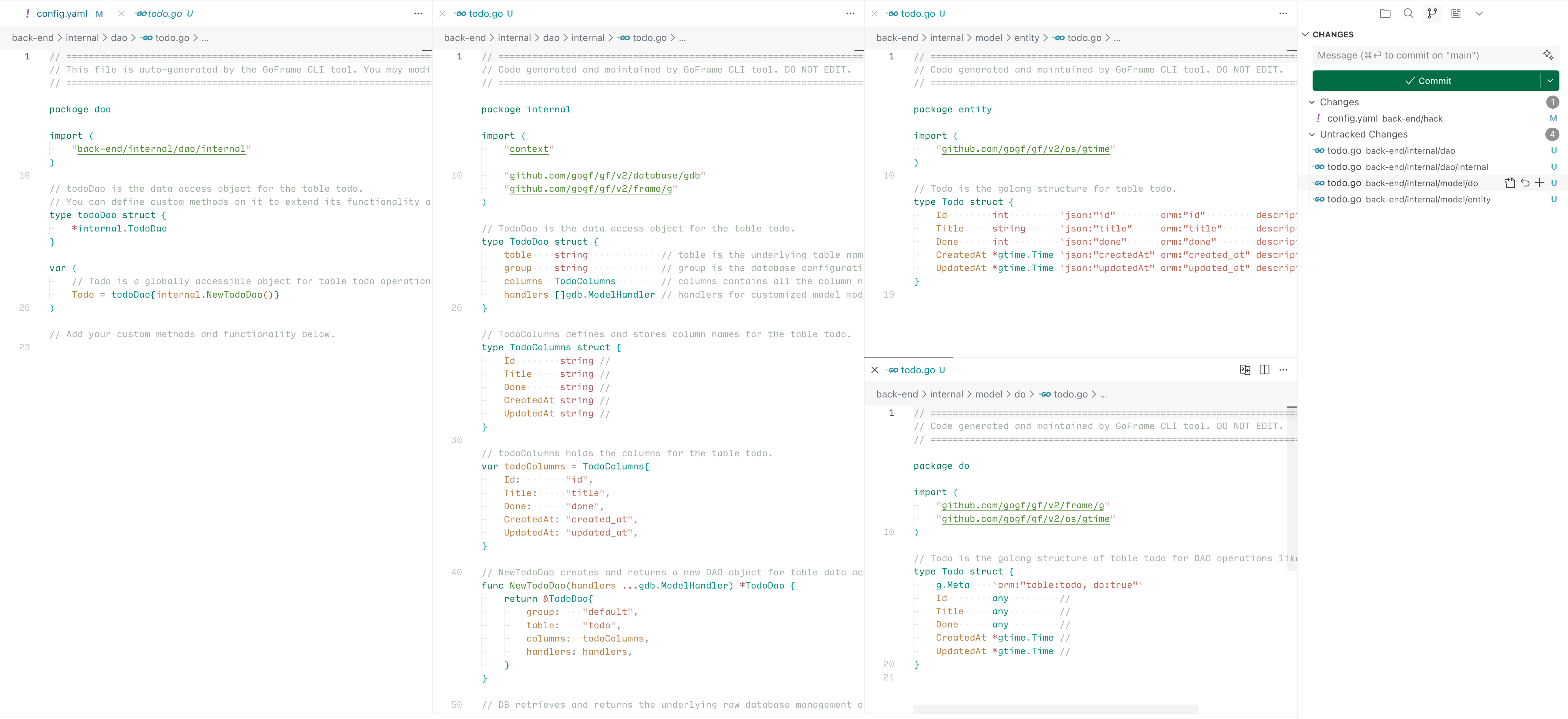Switch to the config.yaml tab
The width and height of the screenshot is (1568, 719).
pos(62,13)
